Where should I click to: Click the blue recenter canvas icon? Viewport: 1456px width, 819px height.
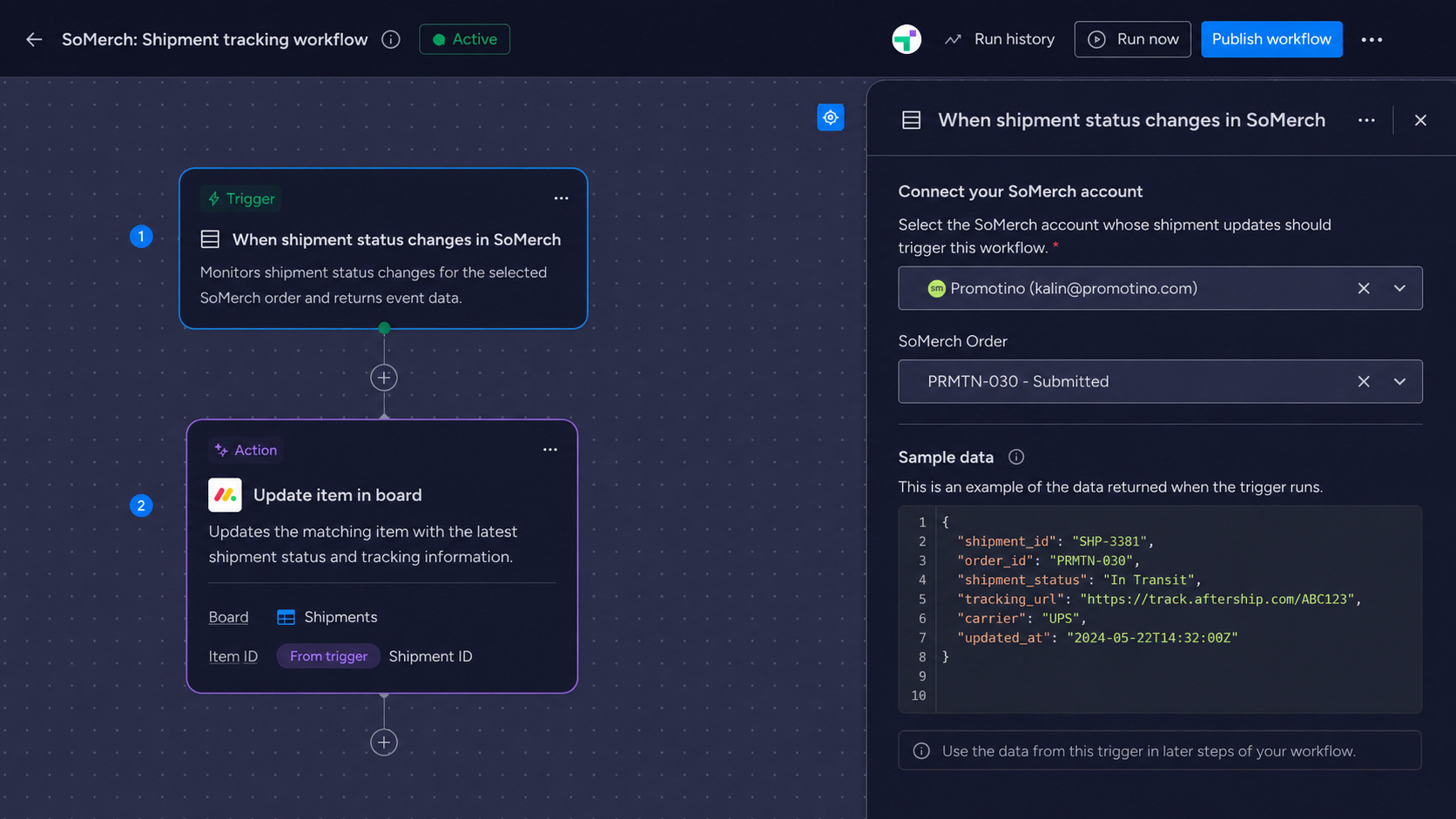click(x=831, y=117)
